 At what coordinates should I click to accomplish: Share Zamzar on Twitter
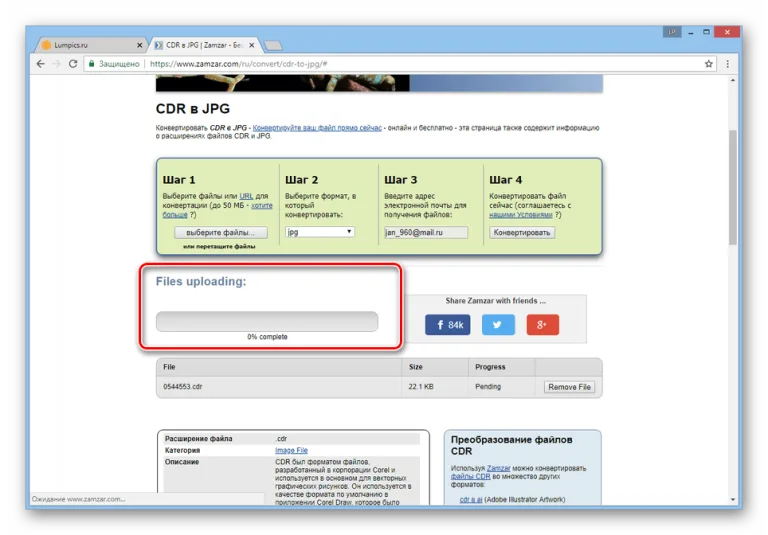[498, 325]
